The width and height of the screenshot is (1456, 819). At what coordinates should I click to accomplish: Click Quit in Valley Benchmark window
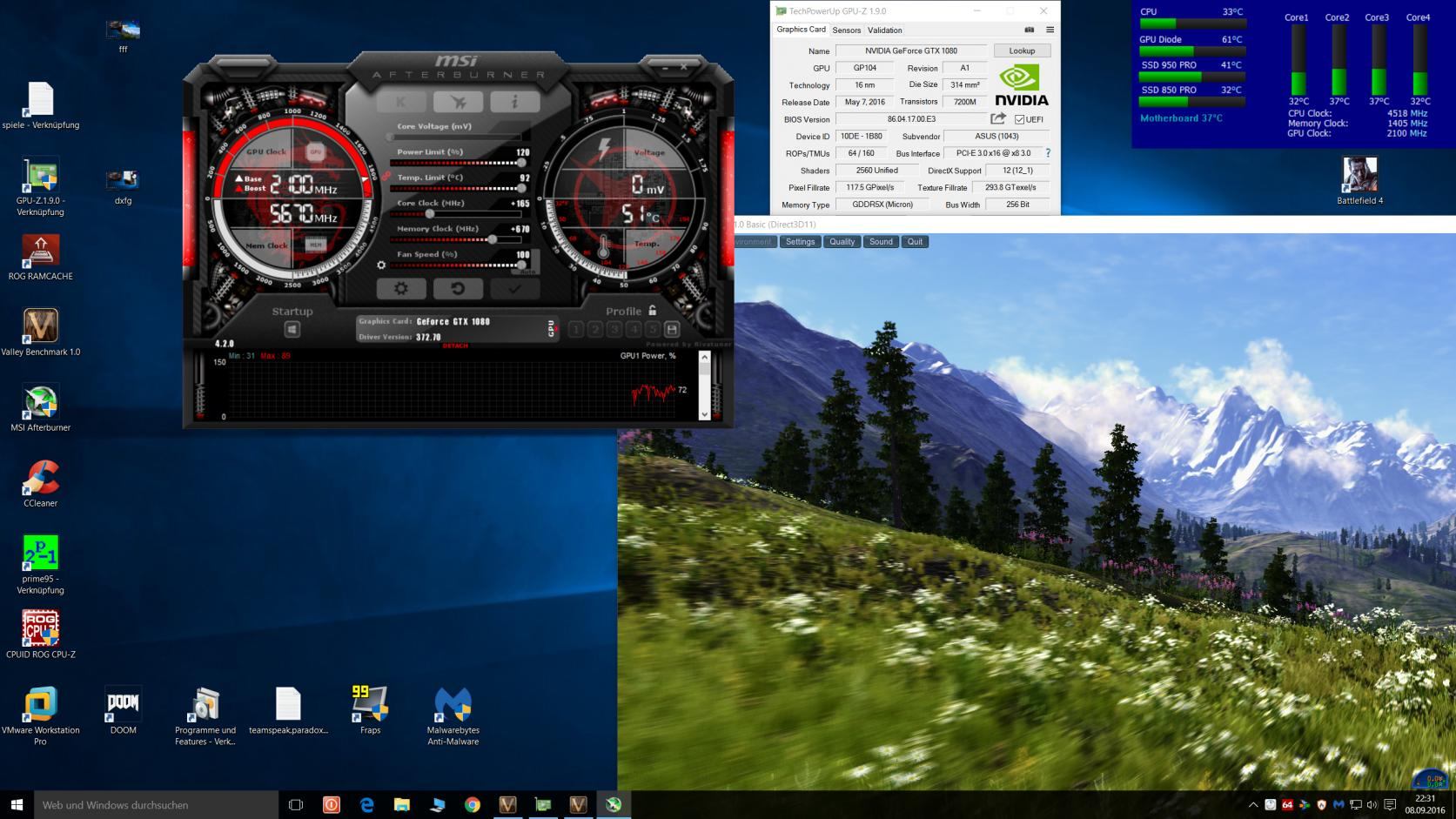[x=915, y=242]
